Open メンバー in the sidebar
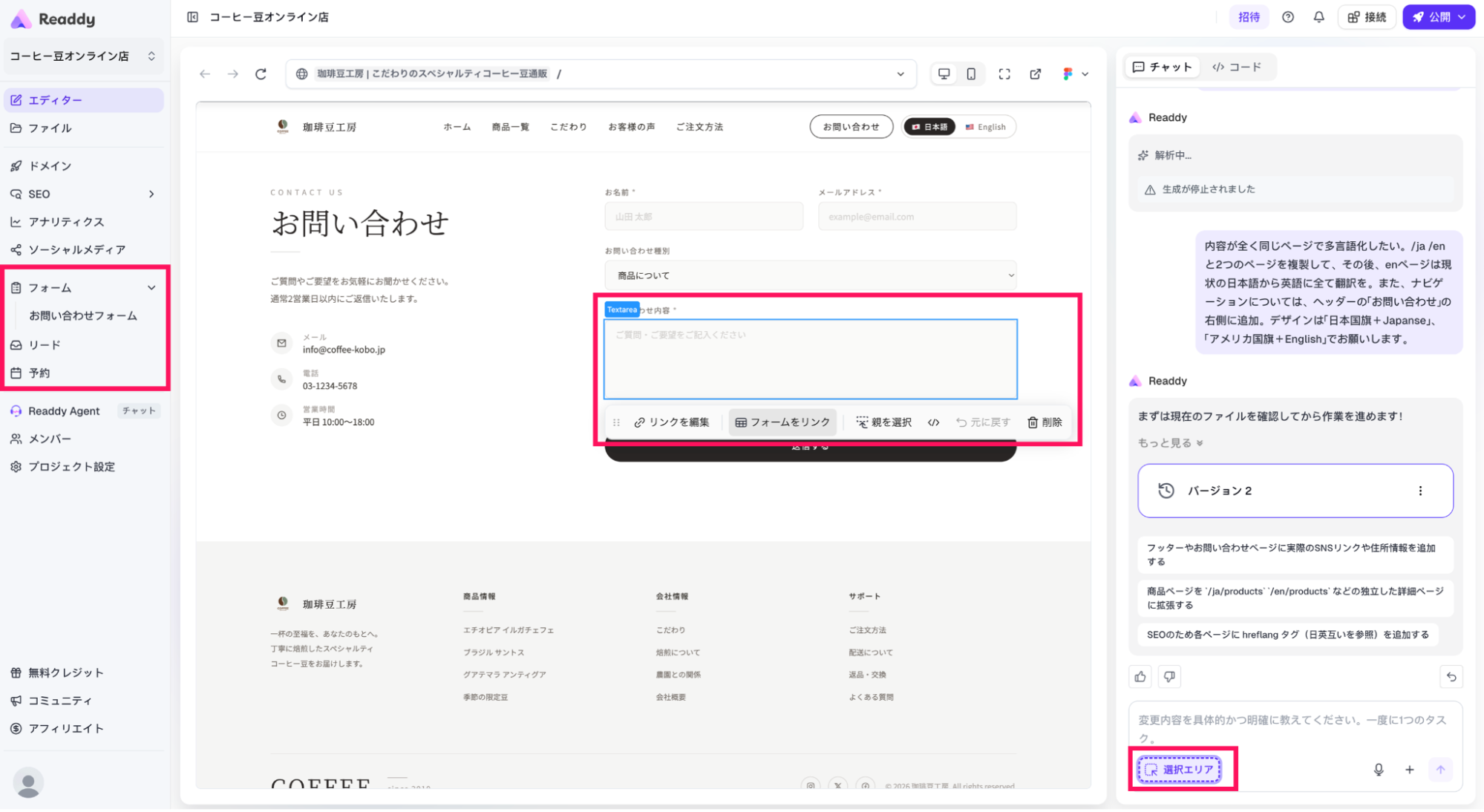This screenshot has height=812, width=1484. (83, 439)
